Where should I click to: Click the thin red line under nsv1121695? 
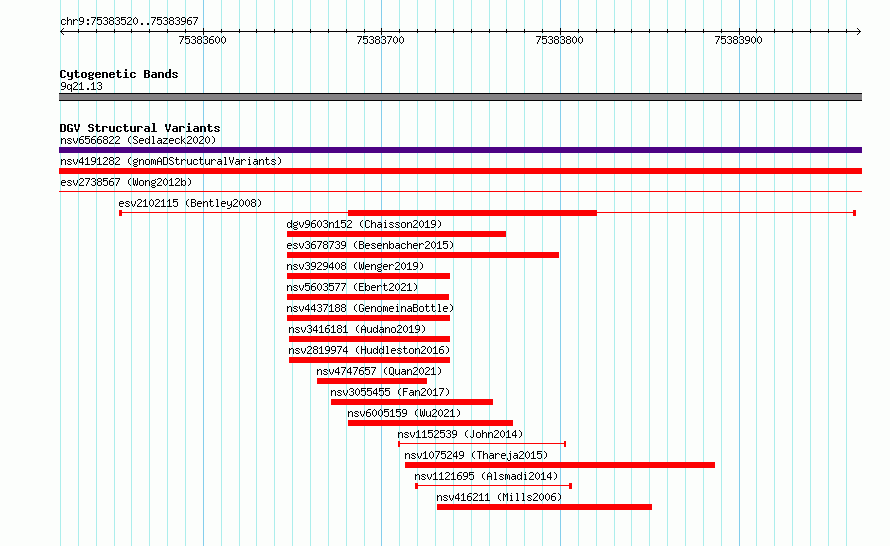pos(494,486)
